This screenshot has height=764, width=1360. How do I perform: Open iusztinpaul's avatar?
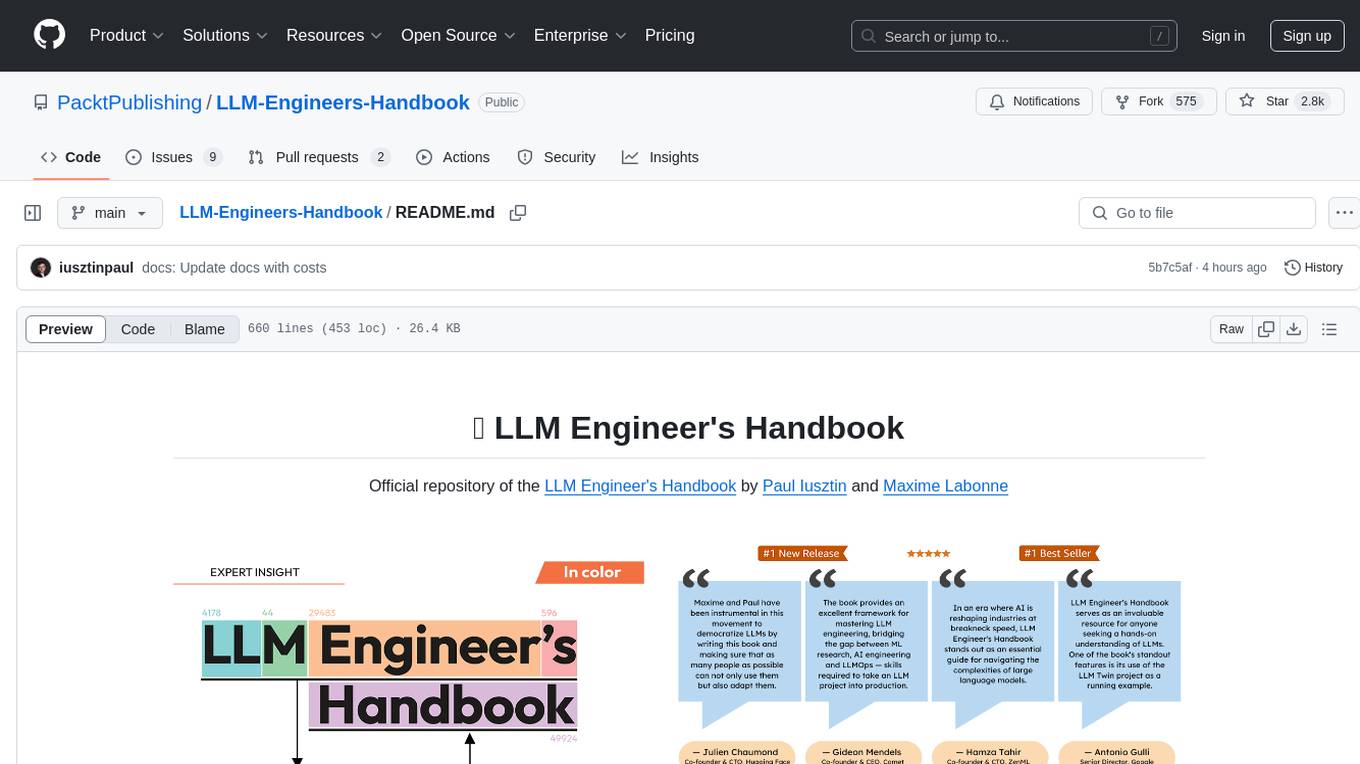[x=41, y=268]
